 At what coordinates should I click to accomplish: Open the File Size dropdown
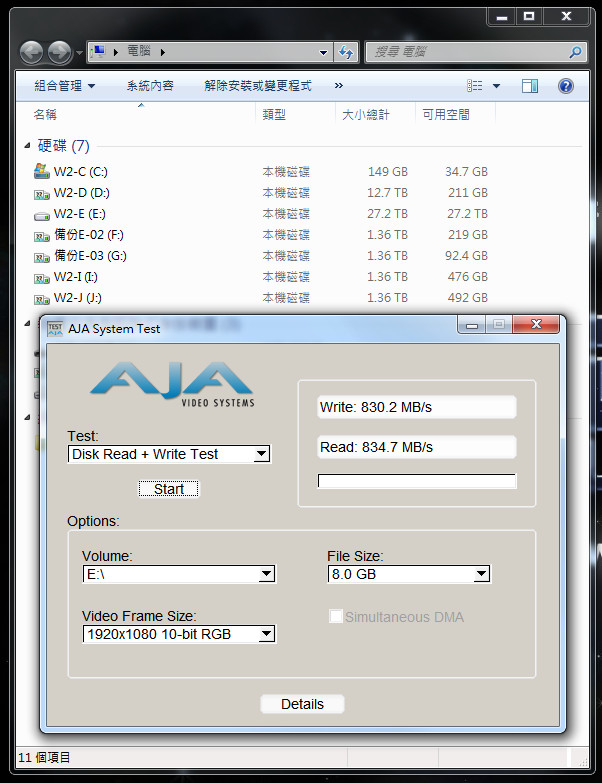(409, 574)
